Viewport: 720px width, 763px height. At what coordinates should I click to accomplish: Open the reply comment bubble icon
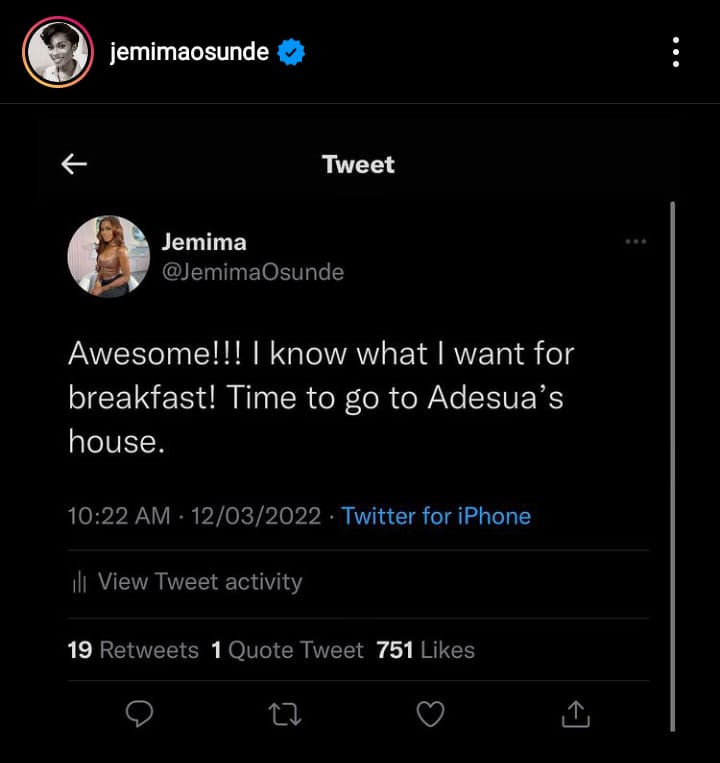pos(140,713)
